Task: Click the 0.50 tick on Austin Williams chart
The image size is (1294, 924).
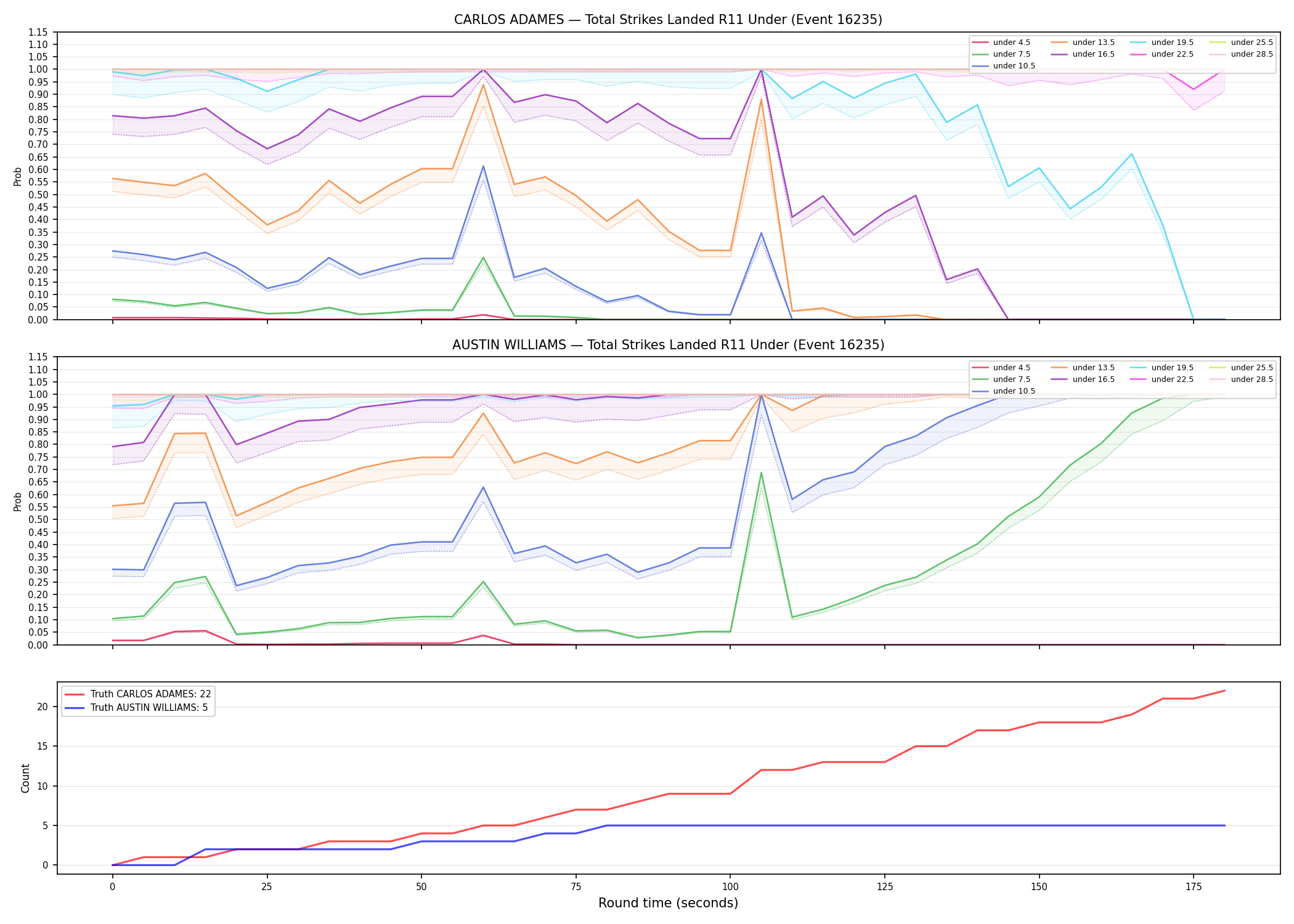Action: click(38, 520)
